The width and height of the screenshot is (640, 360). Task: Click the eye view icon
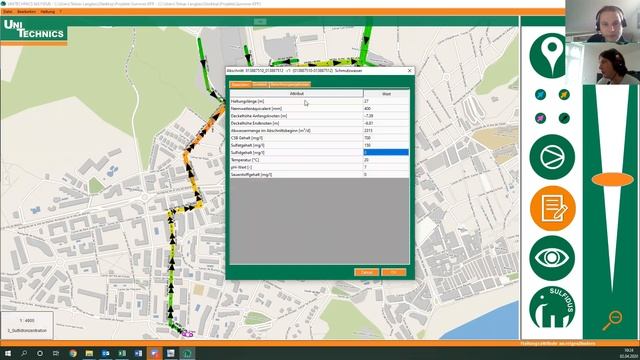(x=552, y=258)
